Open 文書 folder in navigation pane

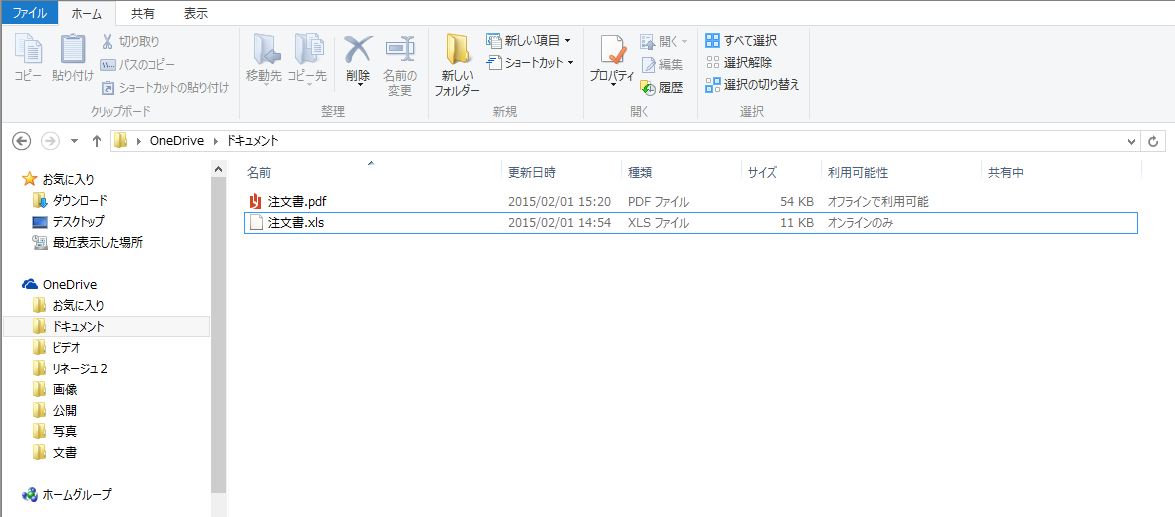point(55,452)
